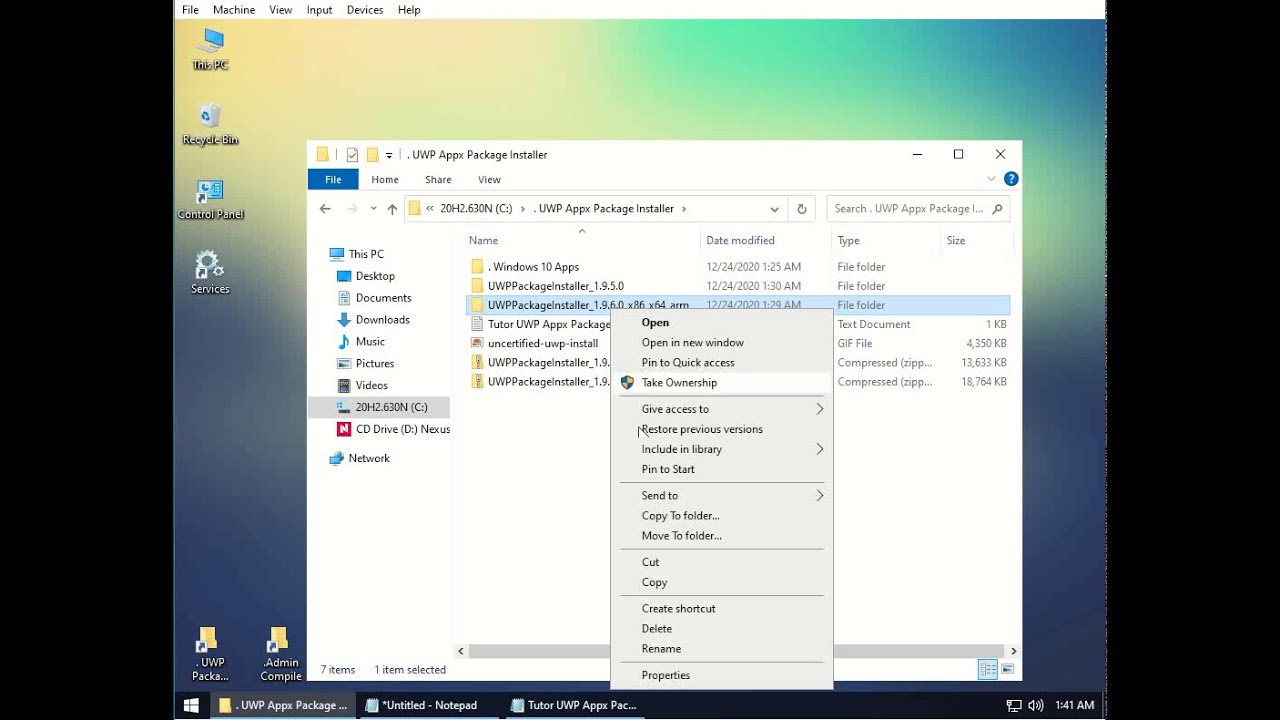This screenshot has width=1280, height=720.
Task: Open the address bar history dropdown
Action: pos(774,209)
